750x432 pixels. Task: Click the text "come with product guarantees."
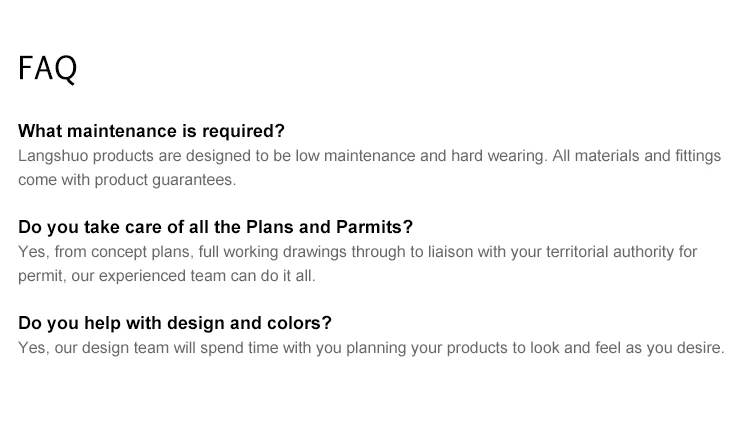point(127,180)
